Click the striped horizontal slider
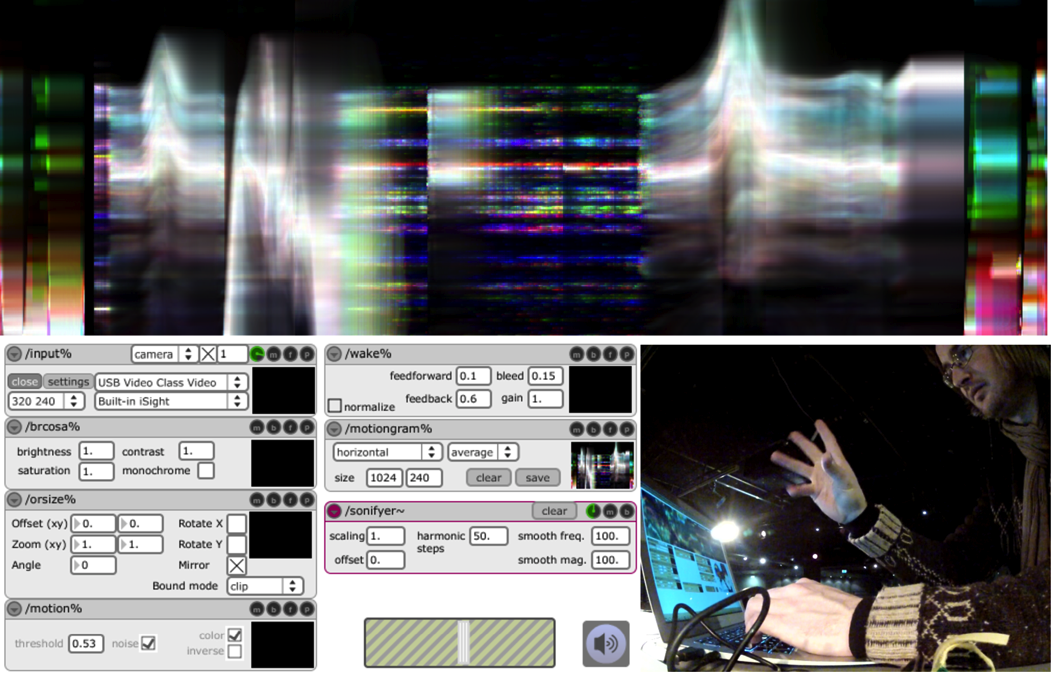Viewport: 1052px width, 675px height. (459, 642)
